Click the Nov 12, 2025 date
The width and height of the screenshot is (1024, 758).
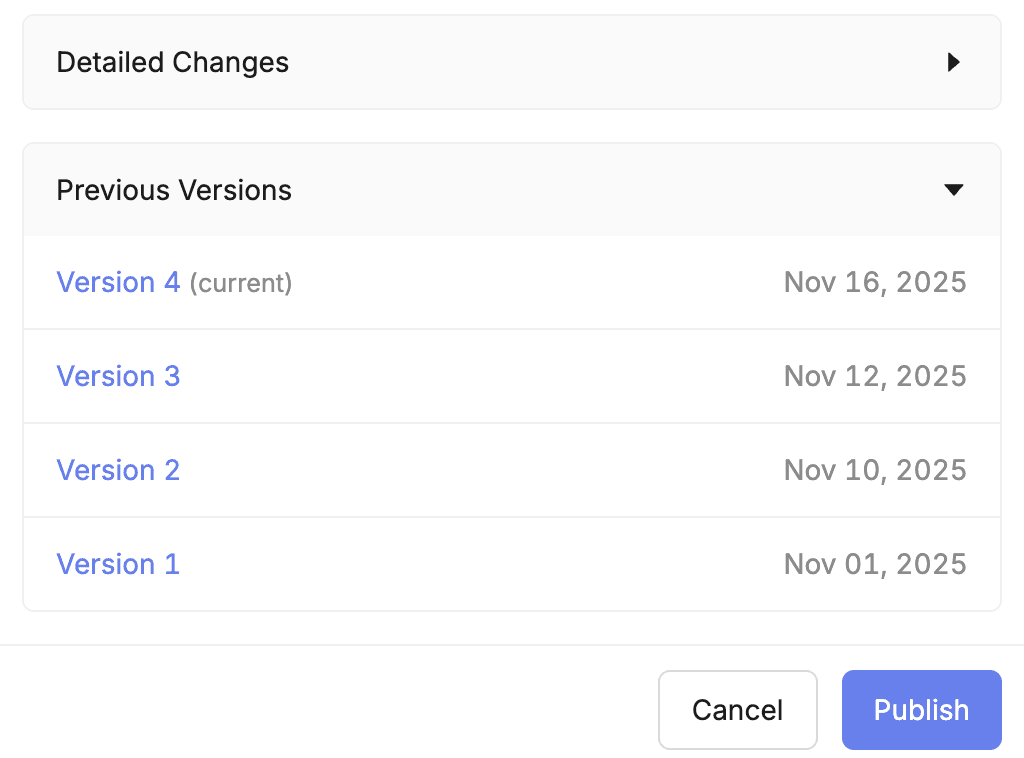point(875,376)
